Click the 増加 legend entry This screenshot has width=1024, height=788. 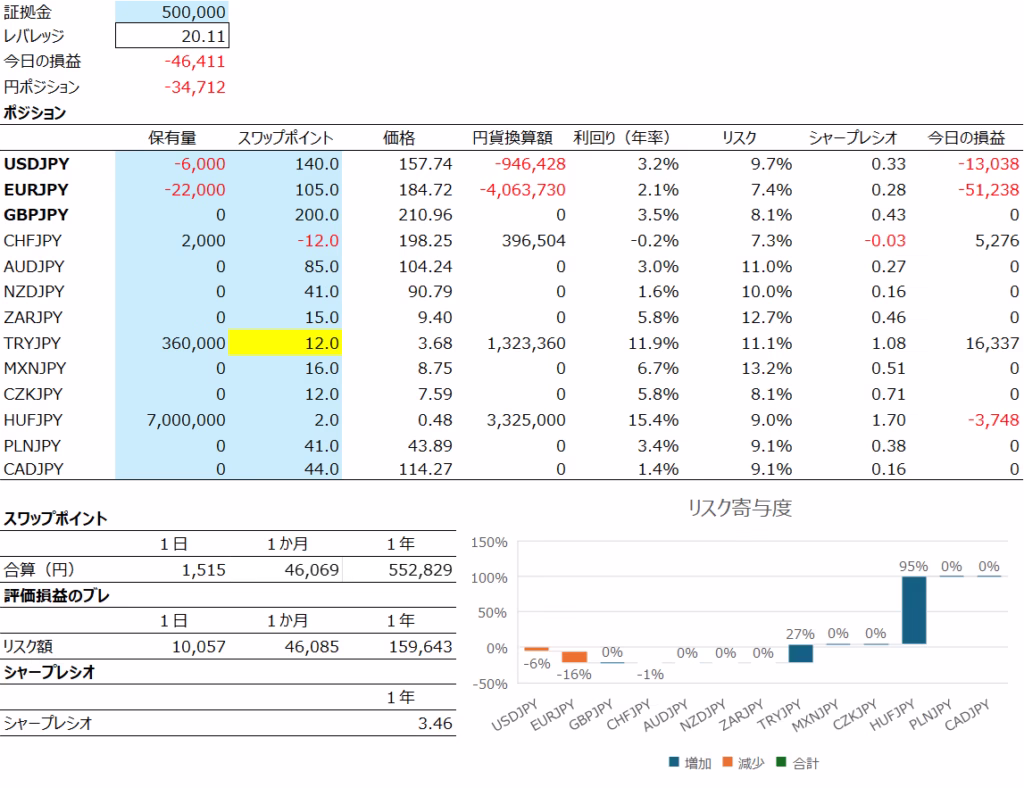[690, 763]
